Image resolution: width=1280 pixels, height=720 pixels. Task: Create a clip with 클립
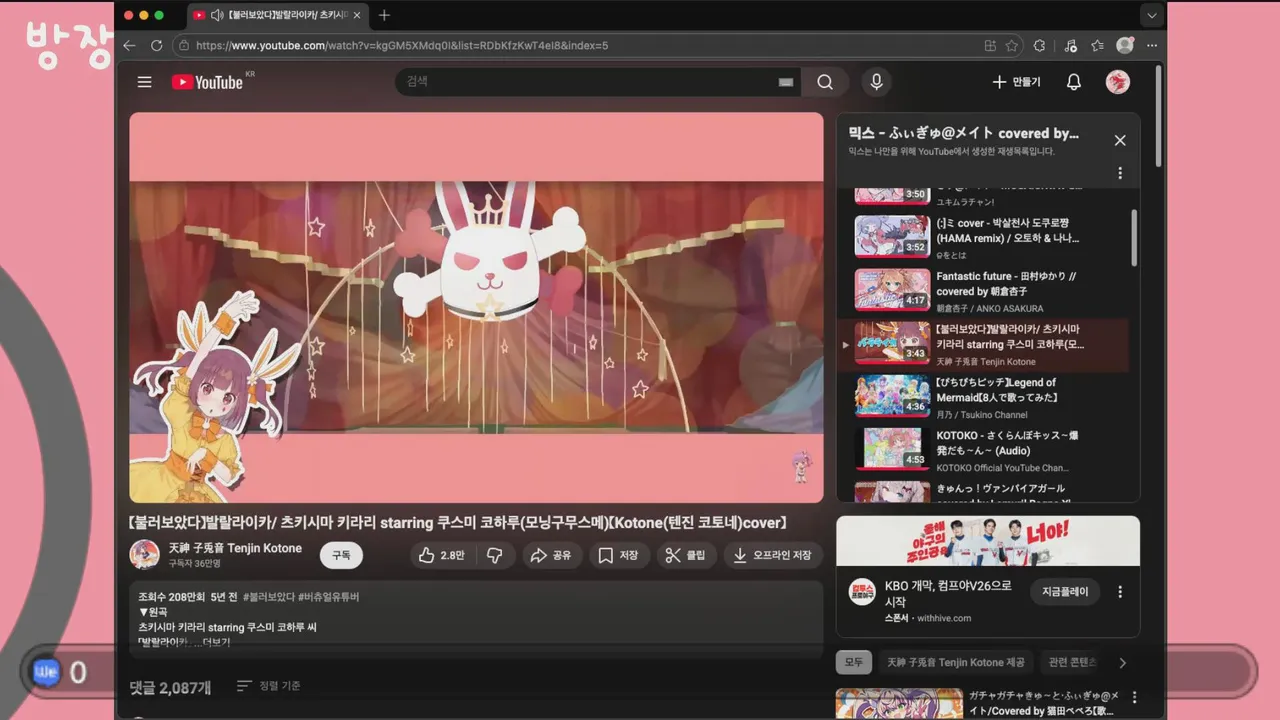coord(686,555)
